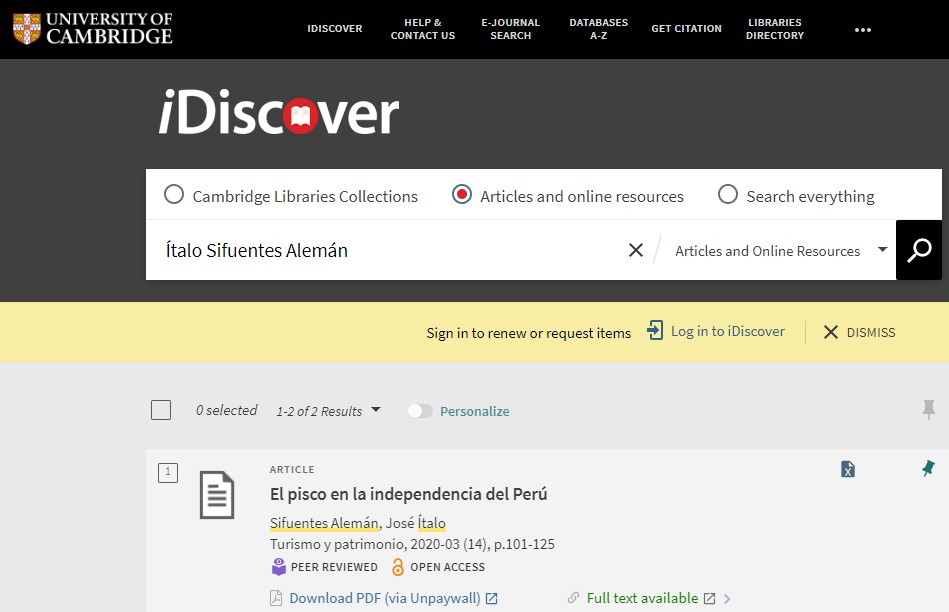Image resolution: width=949 pixels, height=612 pixels.
Task: Pin the El pisco article record
Action: click(x=928, y=468)
